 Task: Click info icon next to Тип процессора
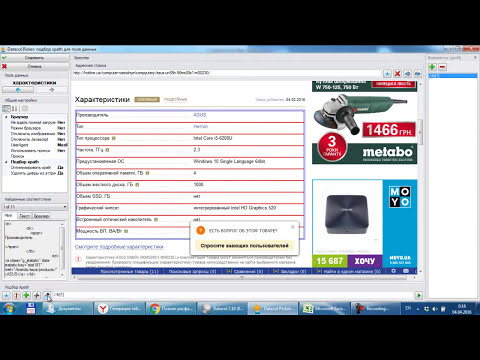pos(114,138)
